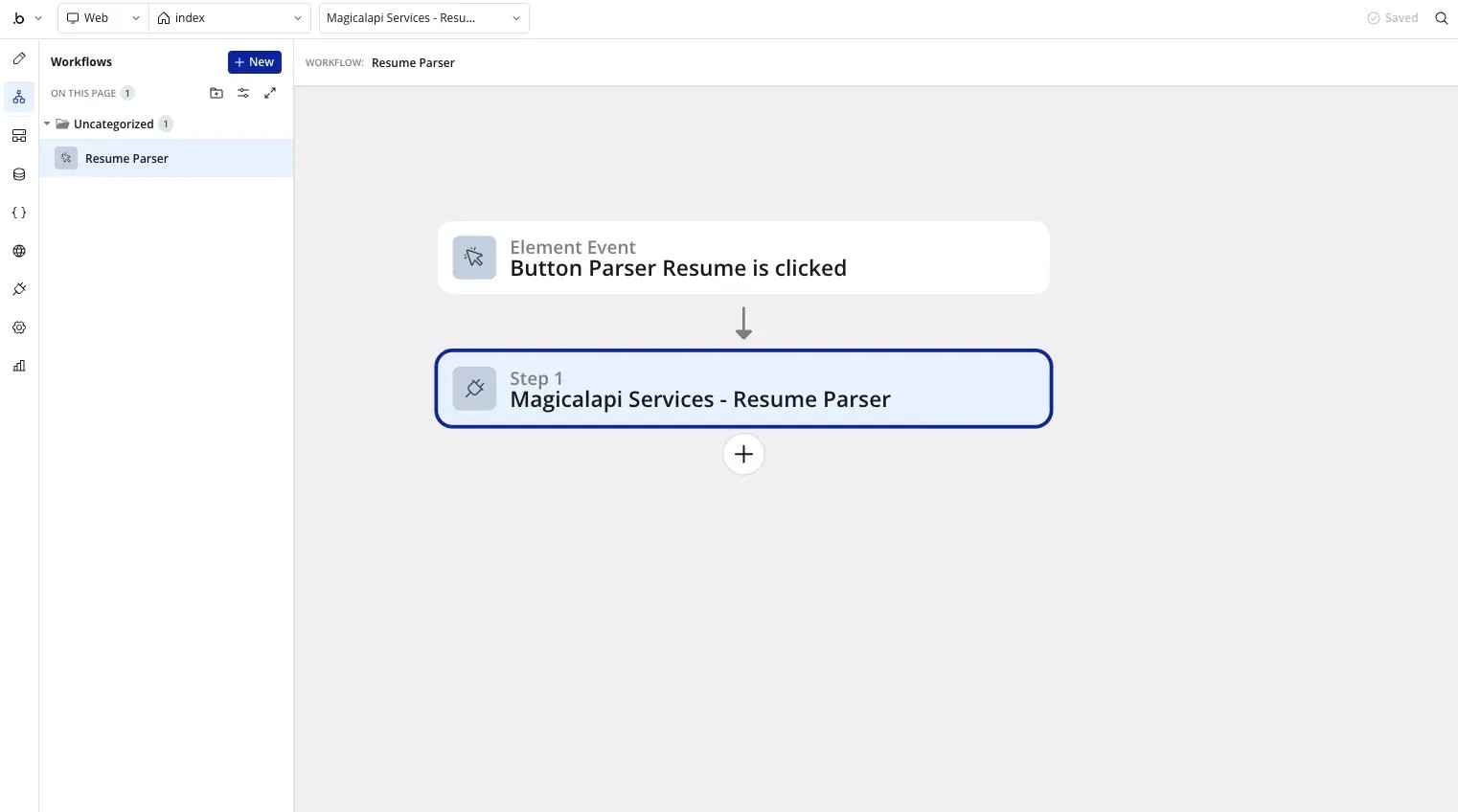Click the Saved status indicator
Screen dimensions: 1458x812
tap(1392, 18)
